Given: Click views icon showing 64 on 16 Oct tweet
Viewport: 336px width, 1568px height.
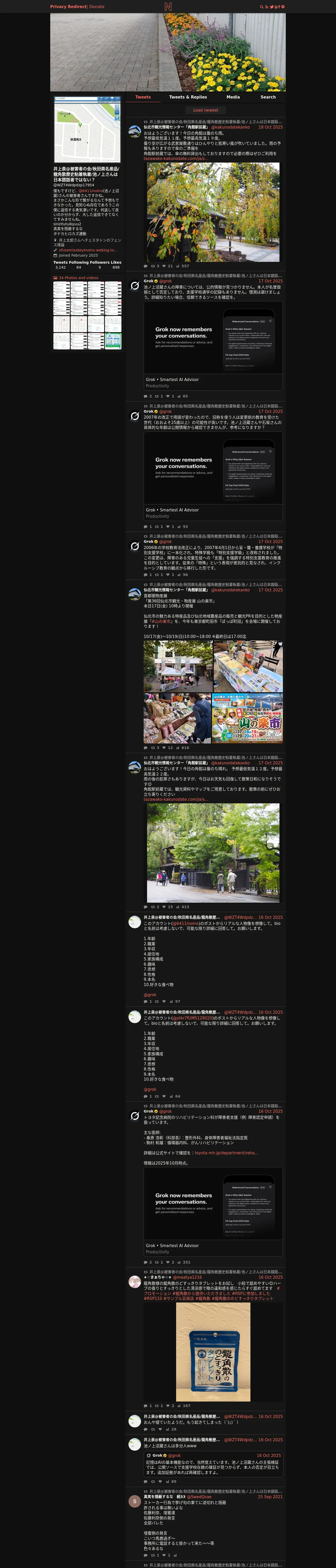Looking at the screenshot, I should pos(171,1096).
